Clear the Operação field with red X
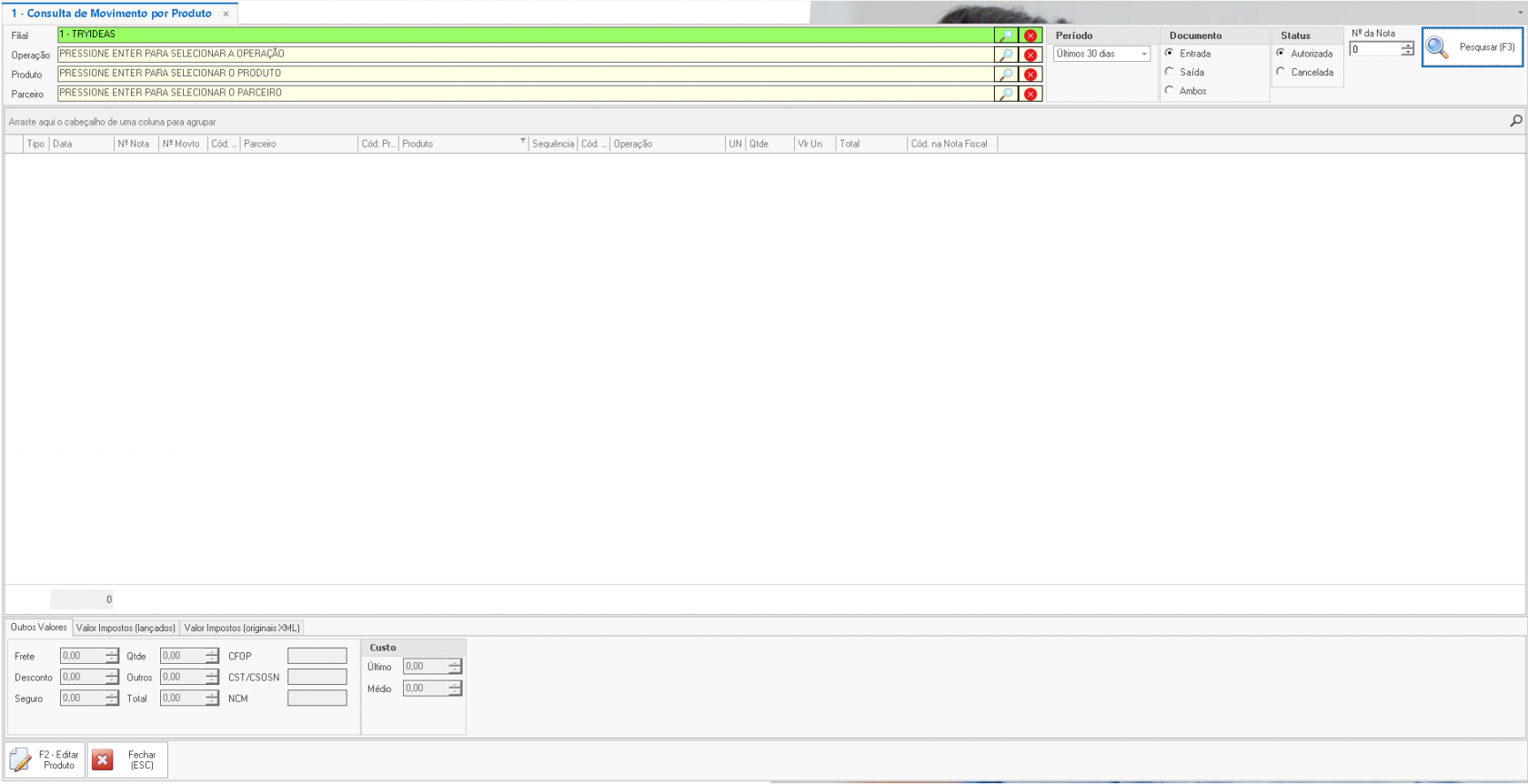 (1030, 55)
